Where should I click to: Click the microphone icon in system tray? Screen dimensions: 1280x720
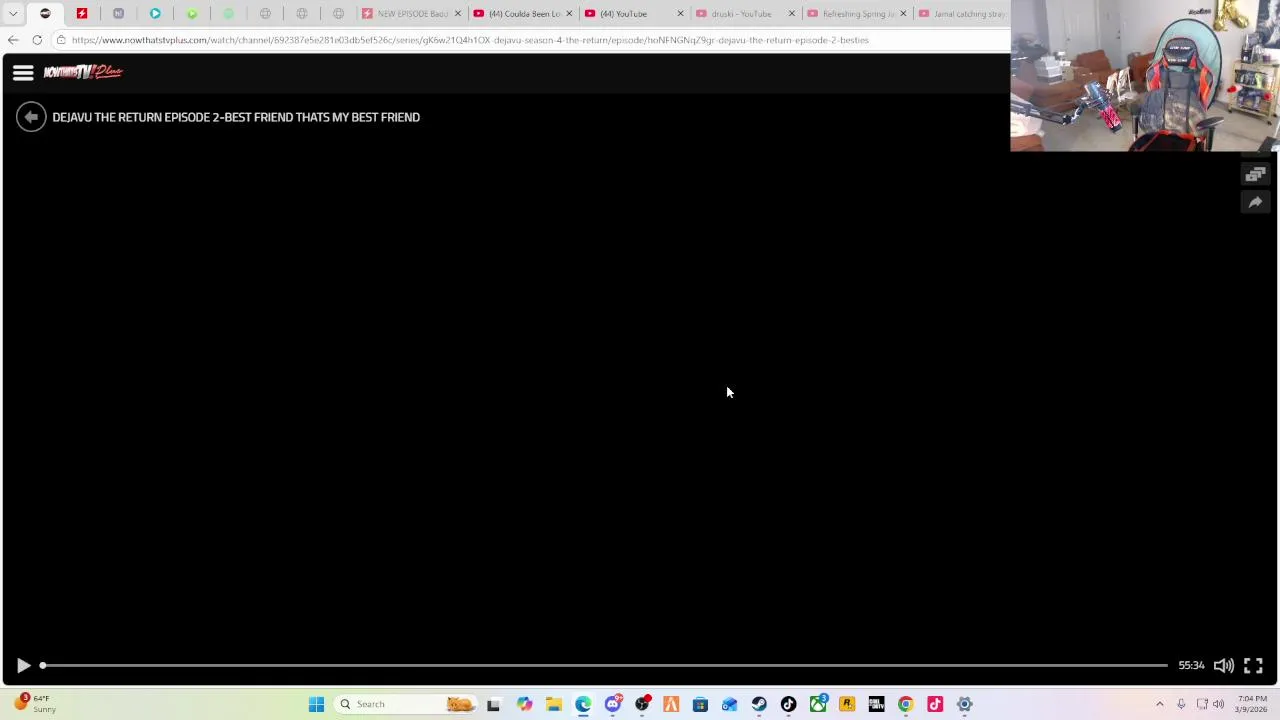pos(1181,704)
